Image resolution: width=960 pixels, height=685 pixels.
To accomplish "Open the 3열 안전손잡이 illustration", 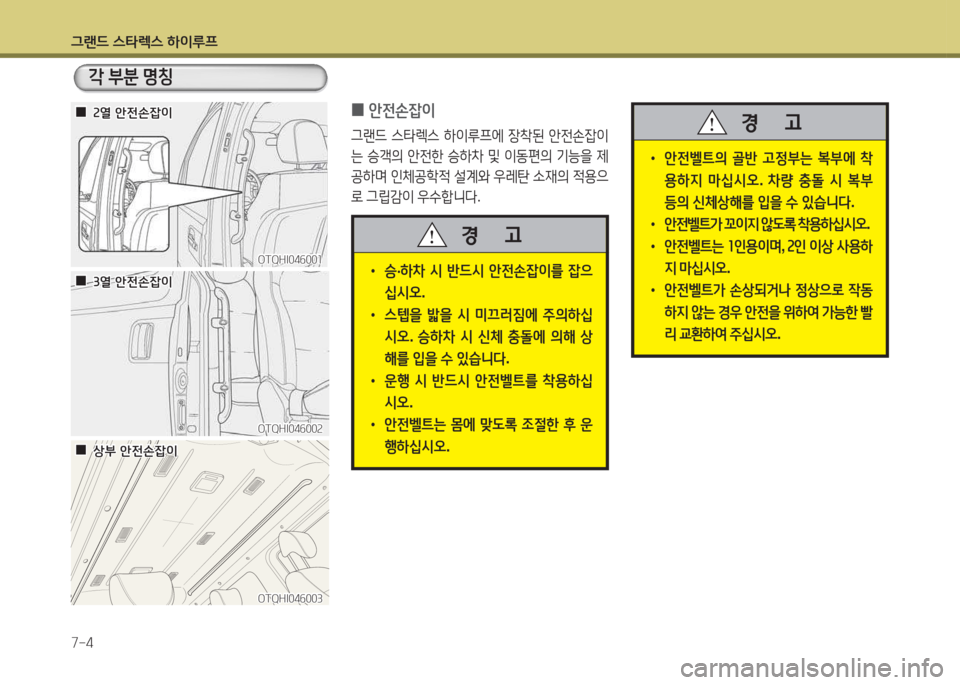I will point(200,354).
